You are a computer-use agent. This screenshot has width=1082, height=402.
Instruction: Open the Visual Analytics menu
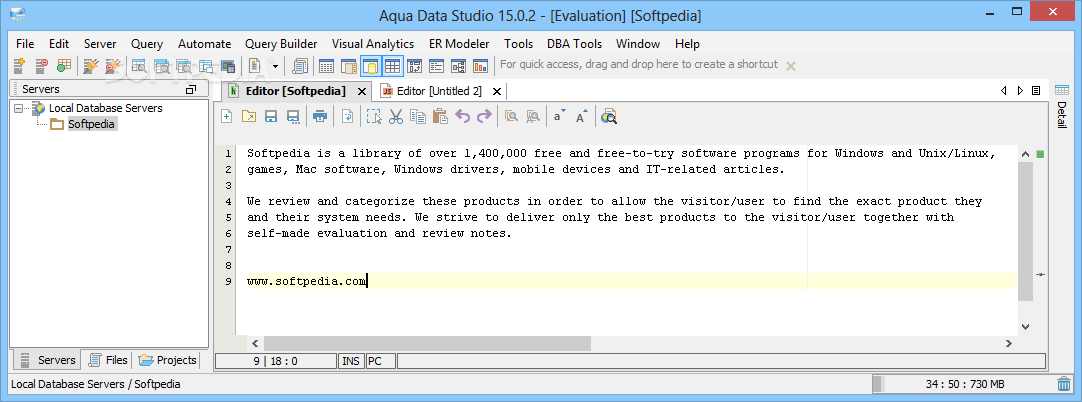[373, 43]
